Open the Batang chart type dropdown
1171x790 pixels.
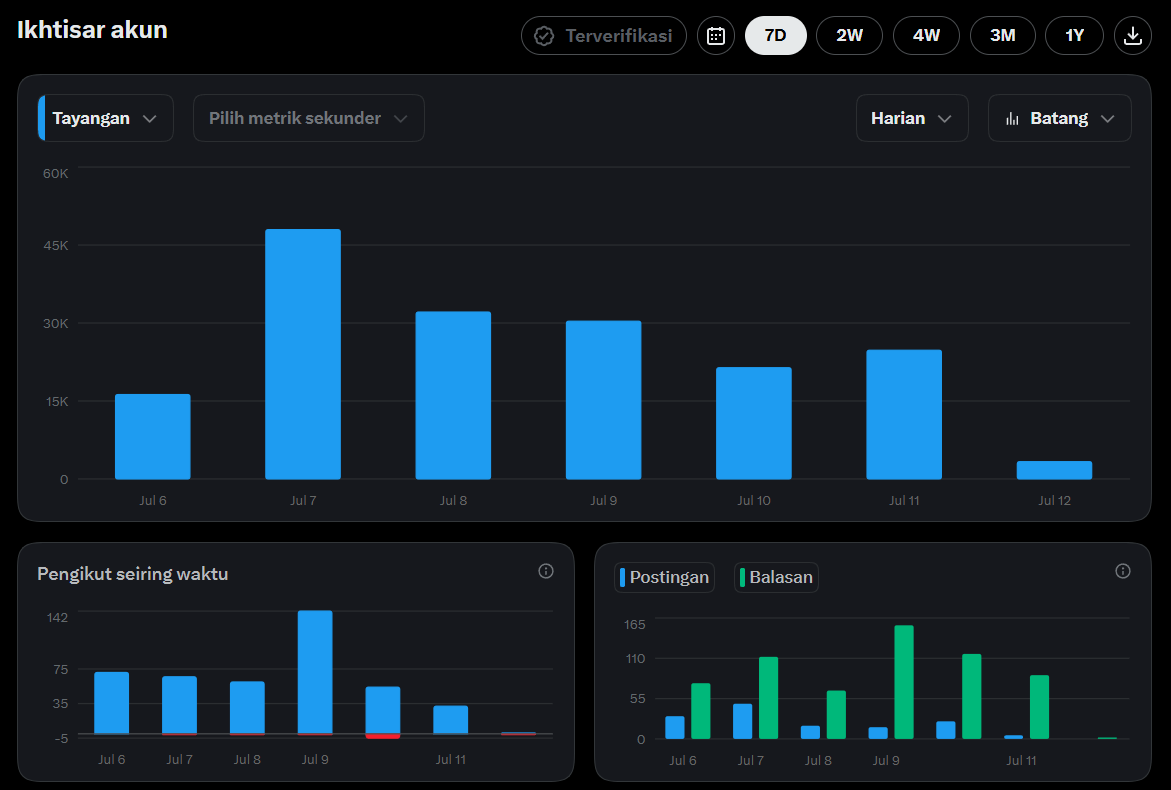tap(1059, 118)
